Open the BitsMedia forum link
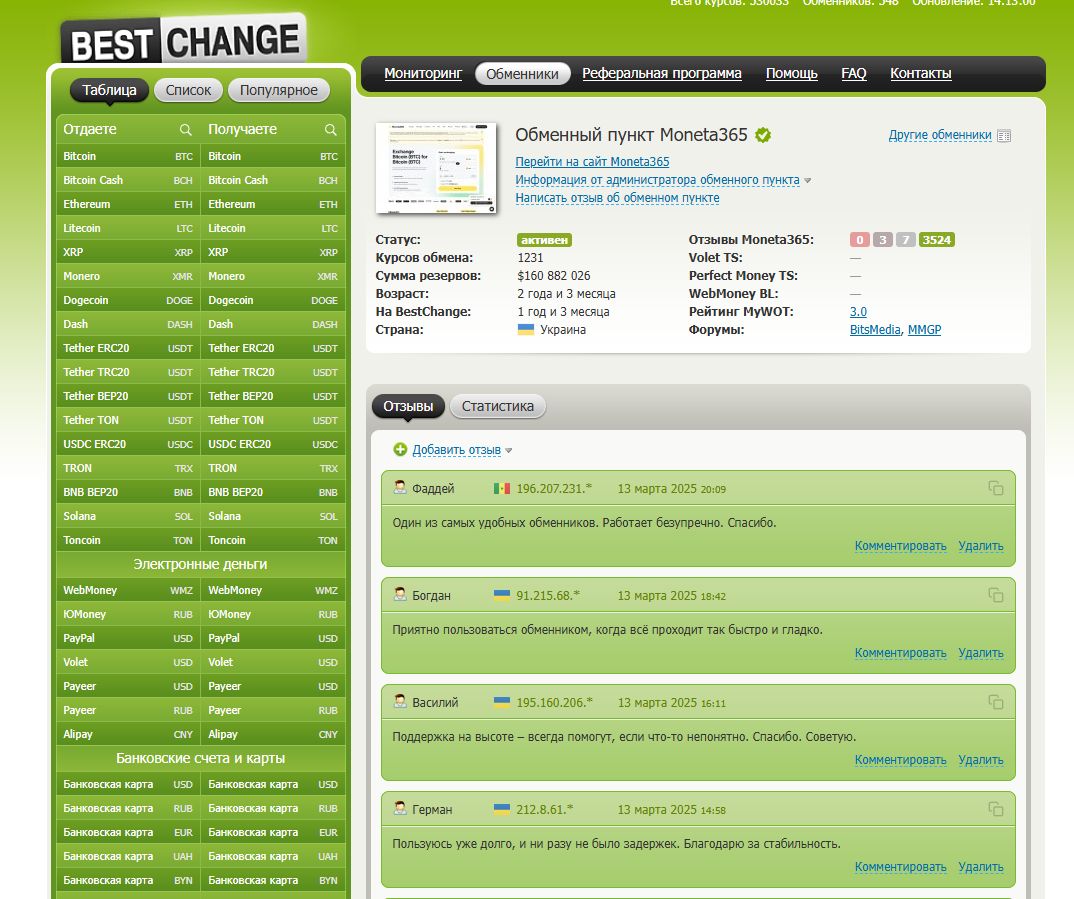 point(875,329)
